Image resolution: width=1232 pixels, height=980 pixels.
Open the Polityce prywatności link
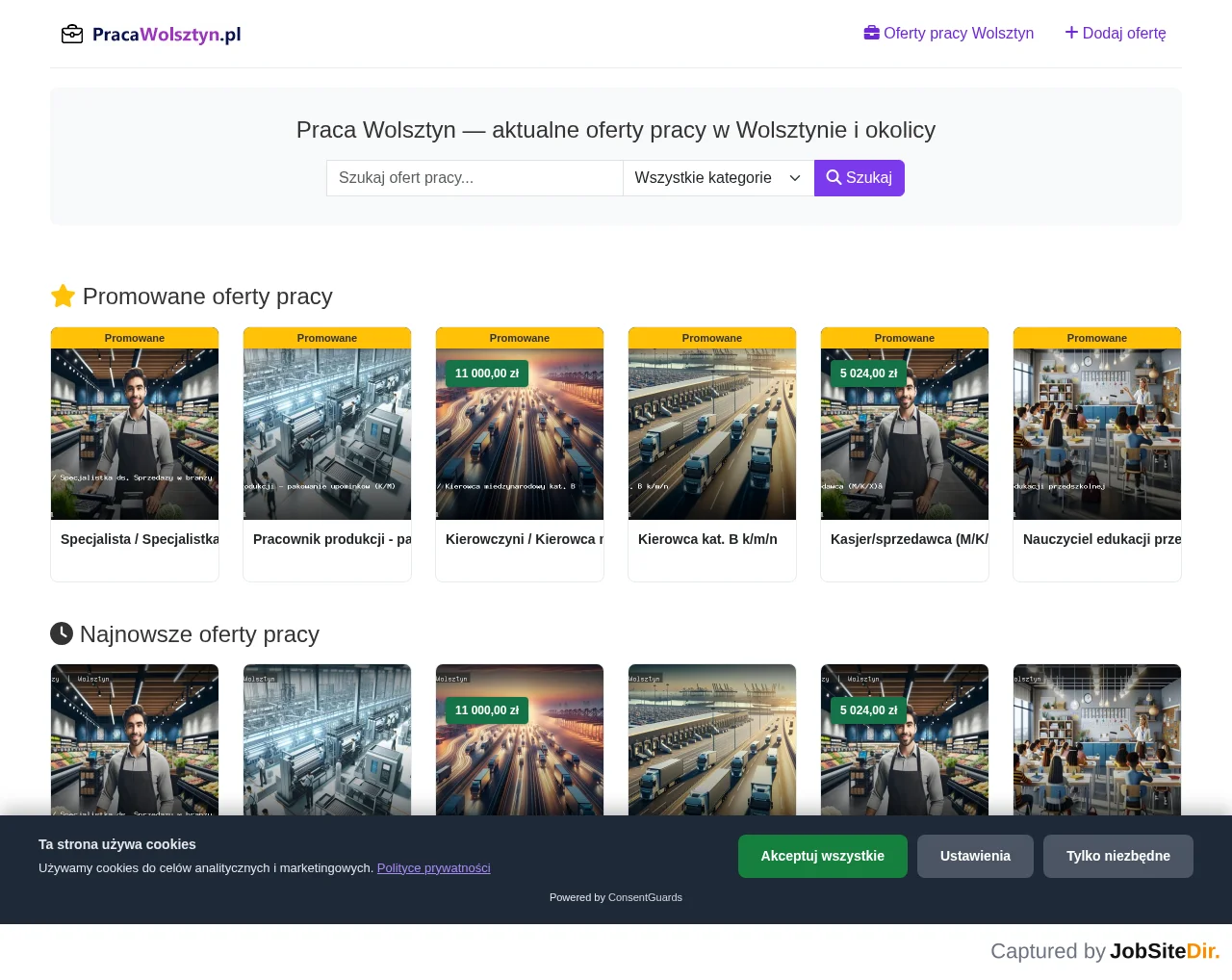click(x=433, y=867)
